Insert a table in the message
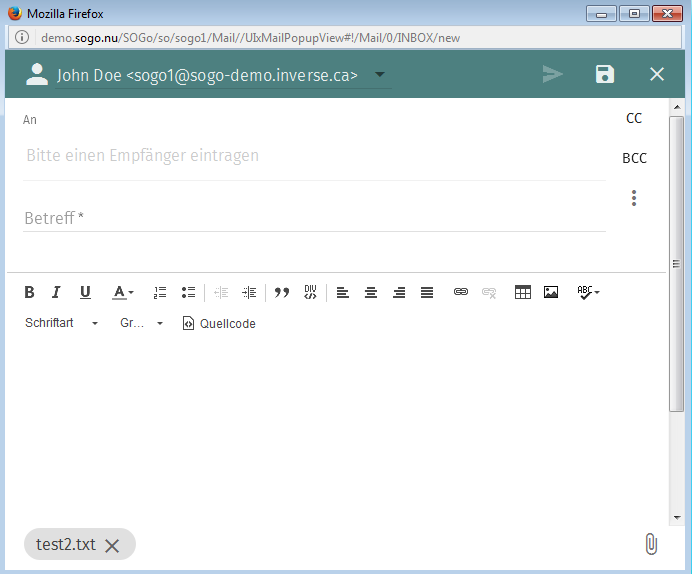 click(x=522, y=292)
